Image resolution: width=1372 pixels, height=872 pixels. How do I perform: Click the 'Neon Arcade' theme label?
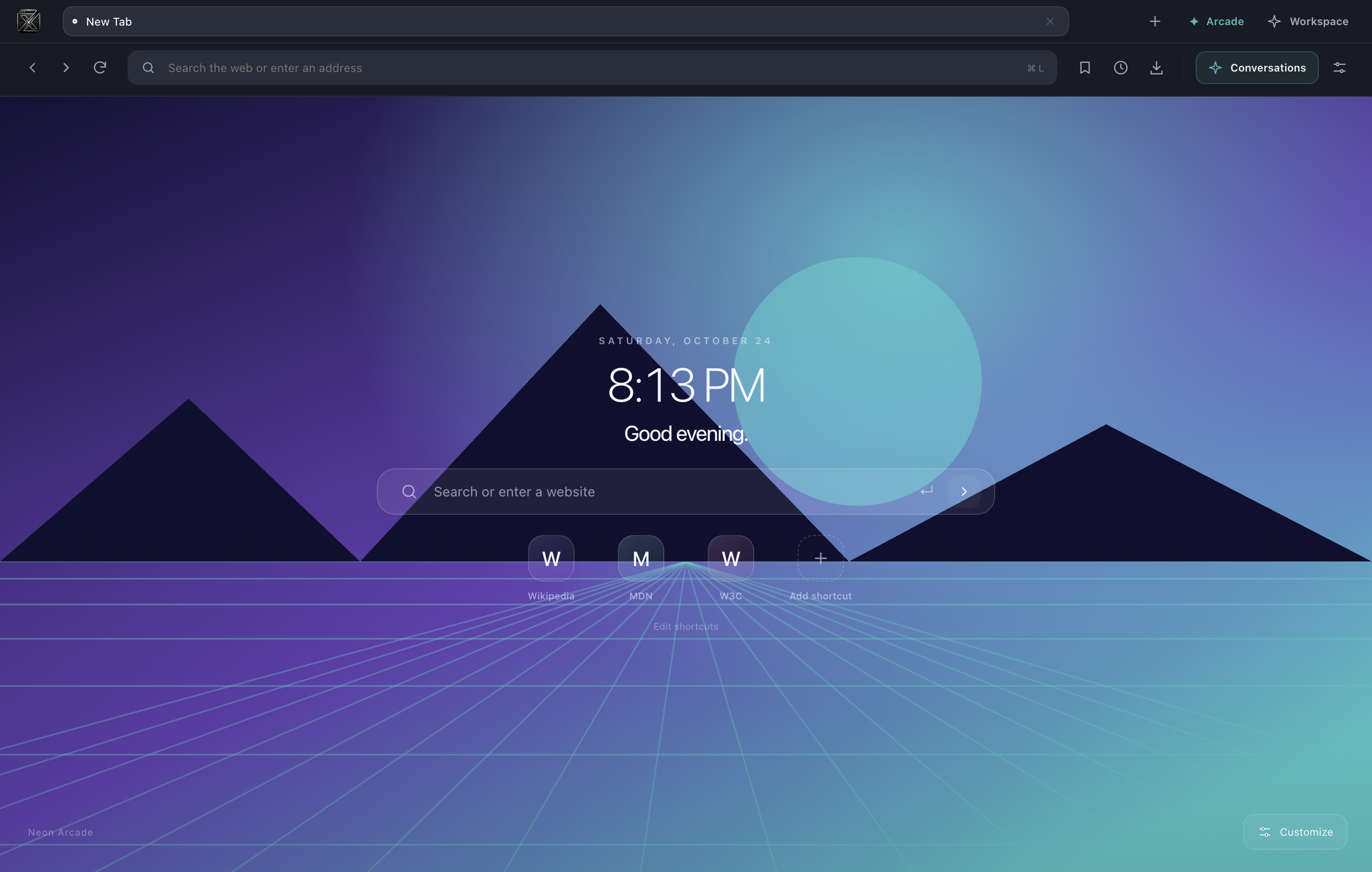pyautogui.click(x=60, y=832)
